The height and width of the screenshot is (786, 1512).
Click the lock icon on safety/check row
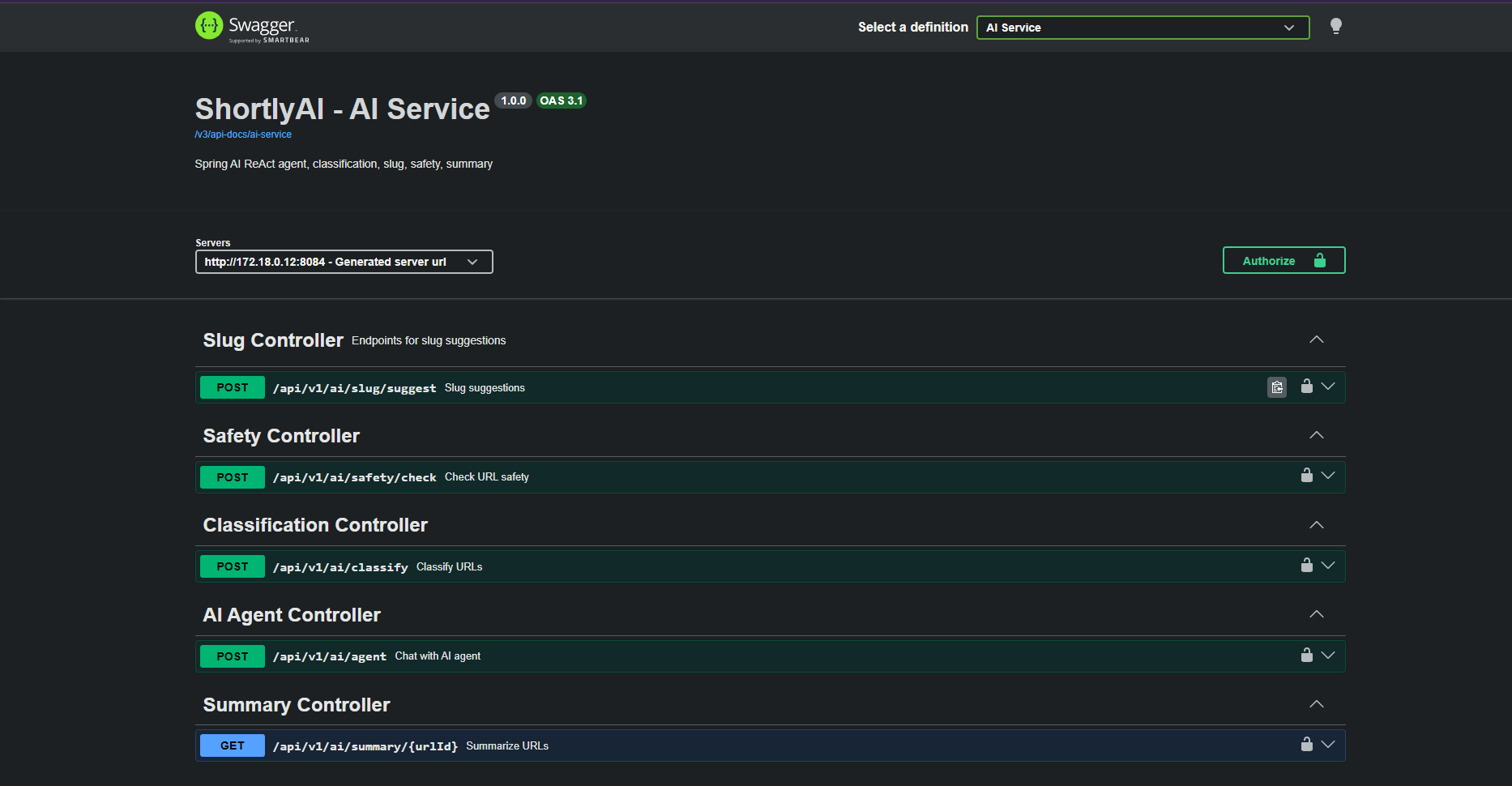point(1306,476)
